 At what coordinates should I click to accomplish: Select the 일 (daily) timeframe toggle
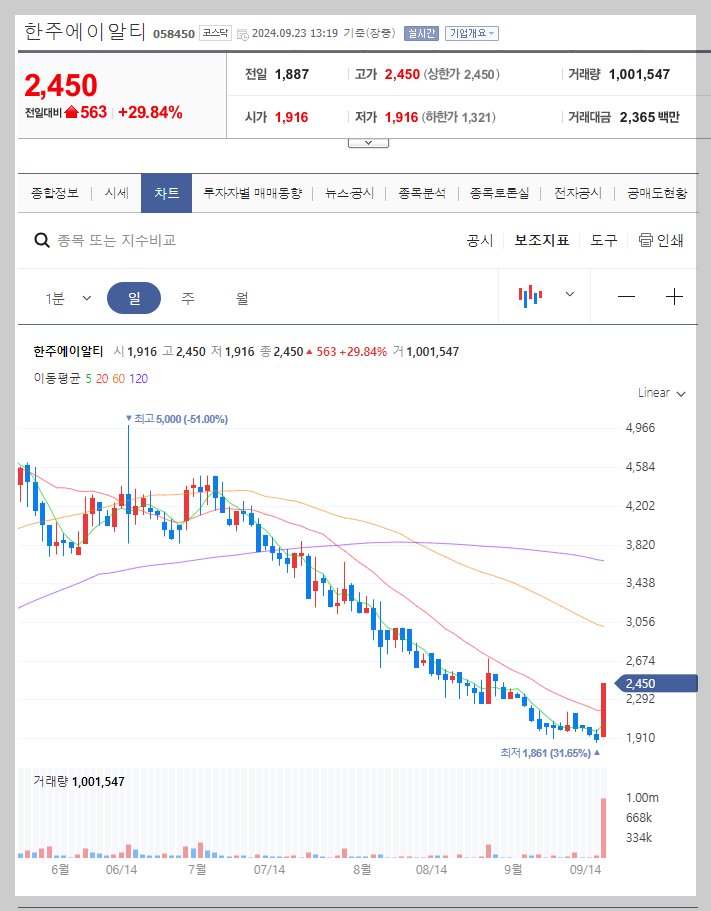(134, 298)
